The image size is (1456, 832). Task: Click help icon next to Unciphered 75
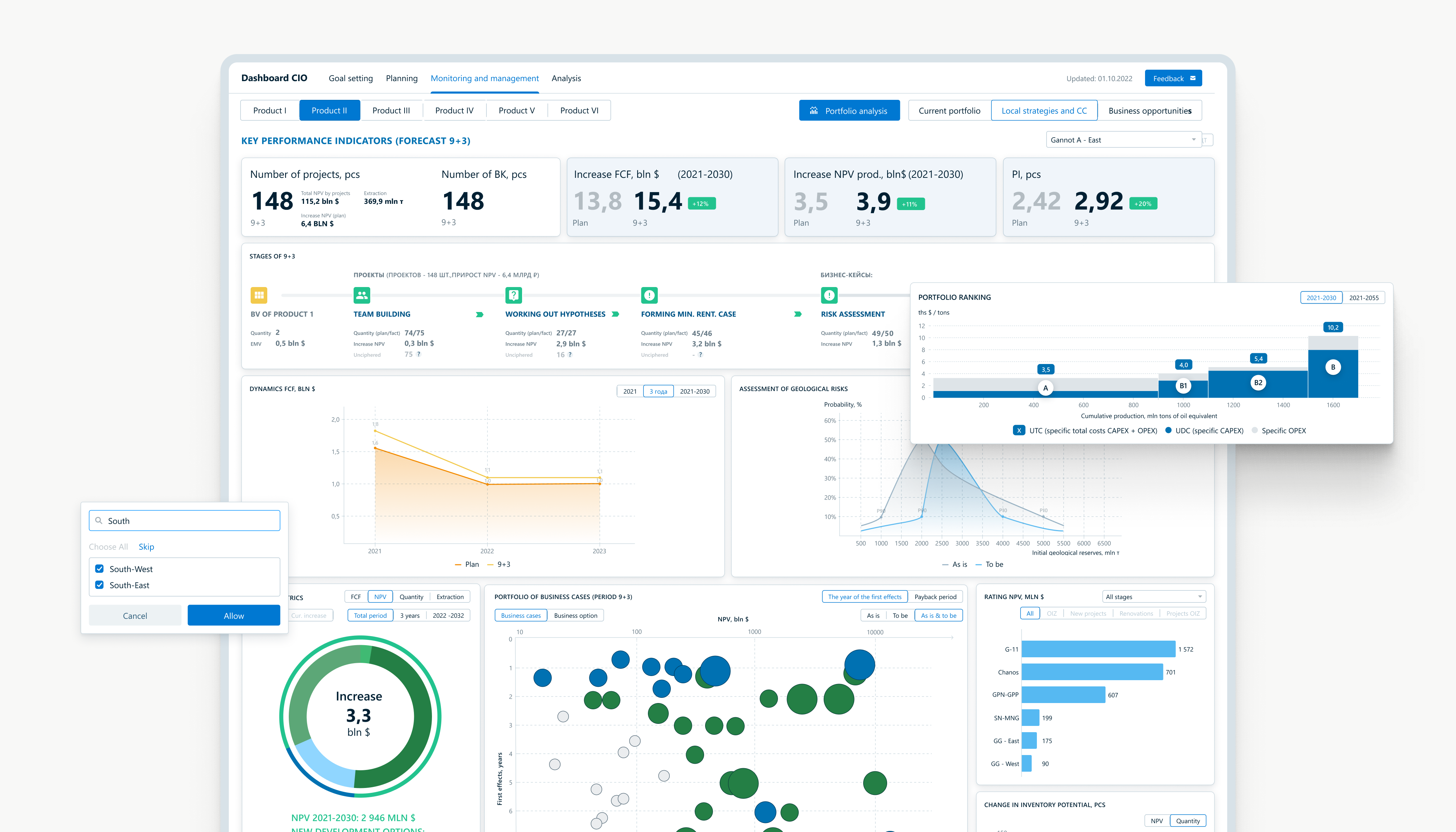coord(418,354)
